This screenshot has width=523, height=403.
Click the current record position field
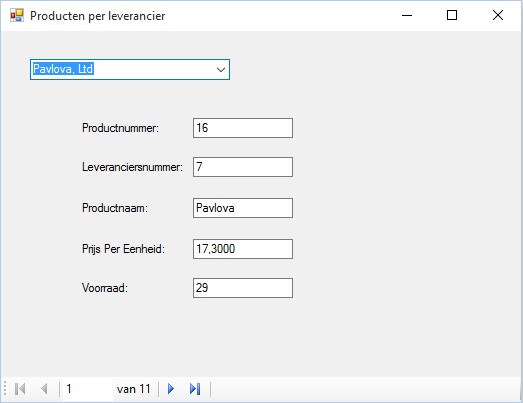pos(88,389)
